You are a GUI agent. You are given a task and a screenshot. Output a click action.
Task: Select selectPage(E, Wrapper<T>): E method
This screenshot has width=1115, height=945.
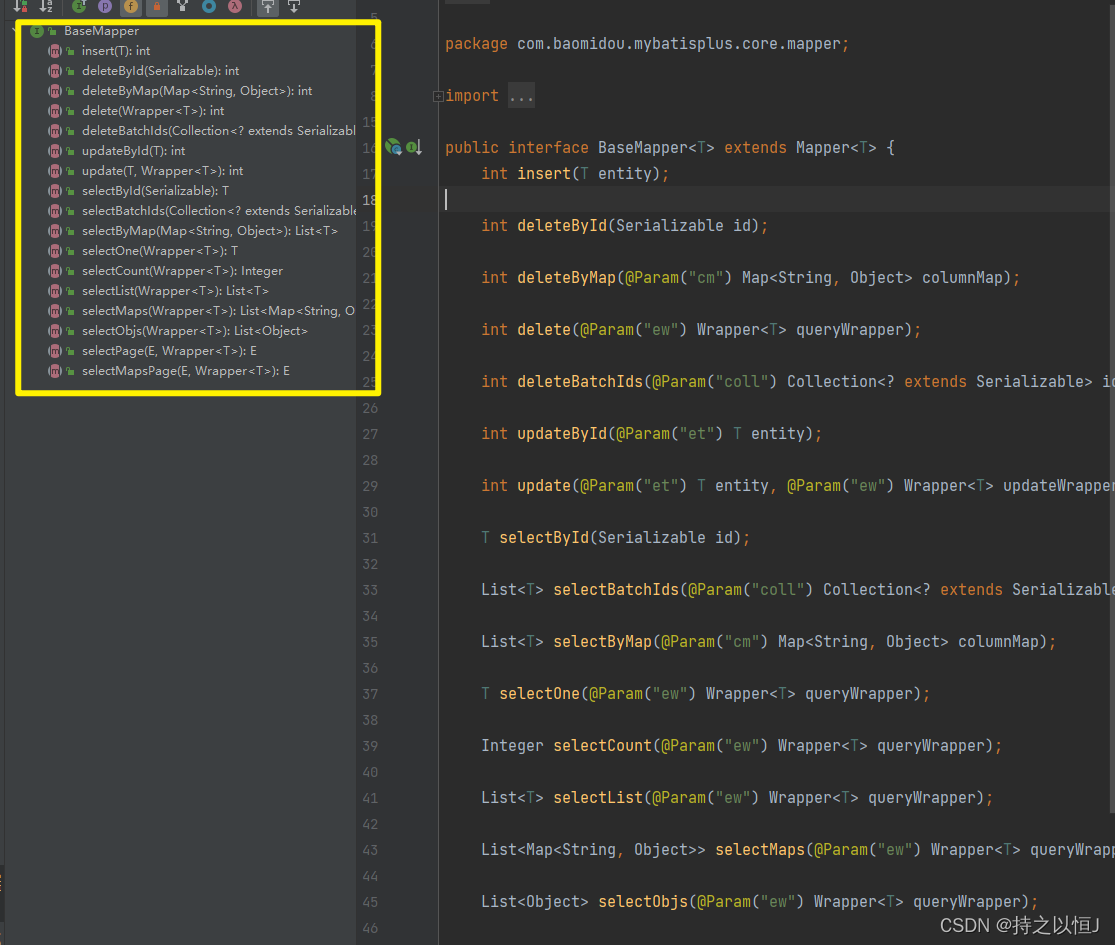click(x=169, y=351)
